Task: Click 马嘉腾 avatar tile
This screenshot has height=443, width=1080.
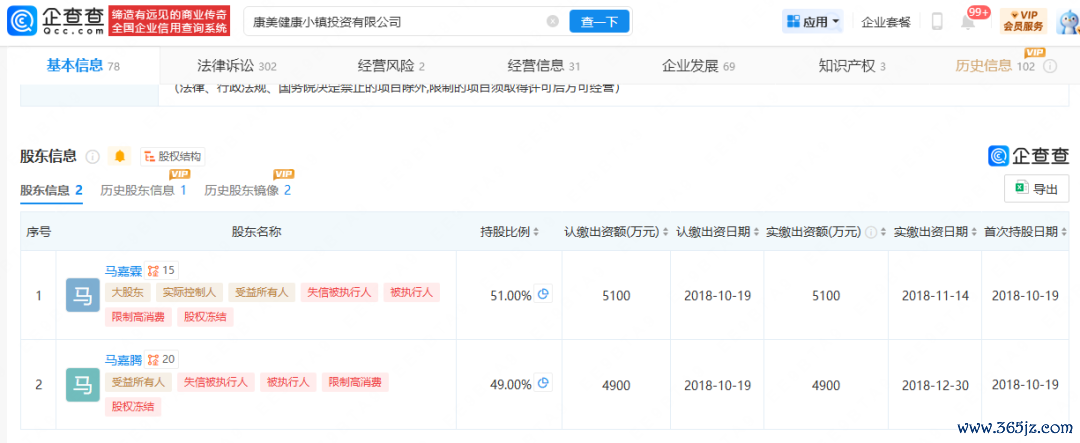Action: tap(83, 384)
